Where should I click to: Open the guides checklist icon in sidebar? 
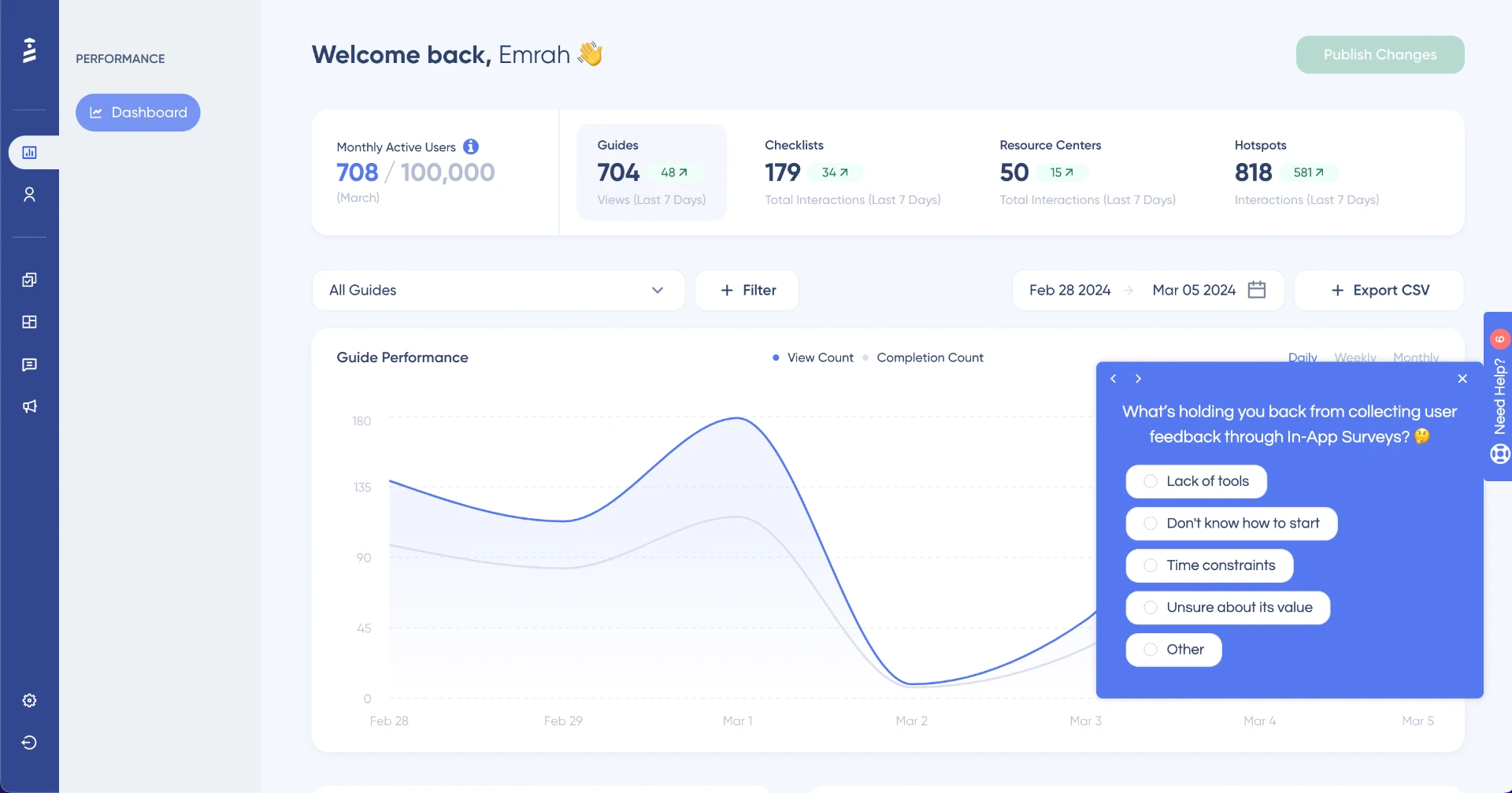tap(30, 280)
